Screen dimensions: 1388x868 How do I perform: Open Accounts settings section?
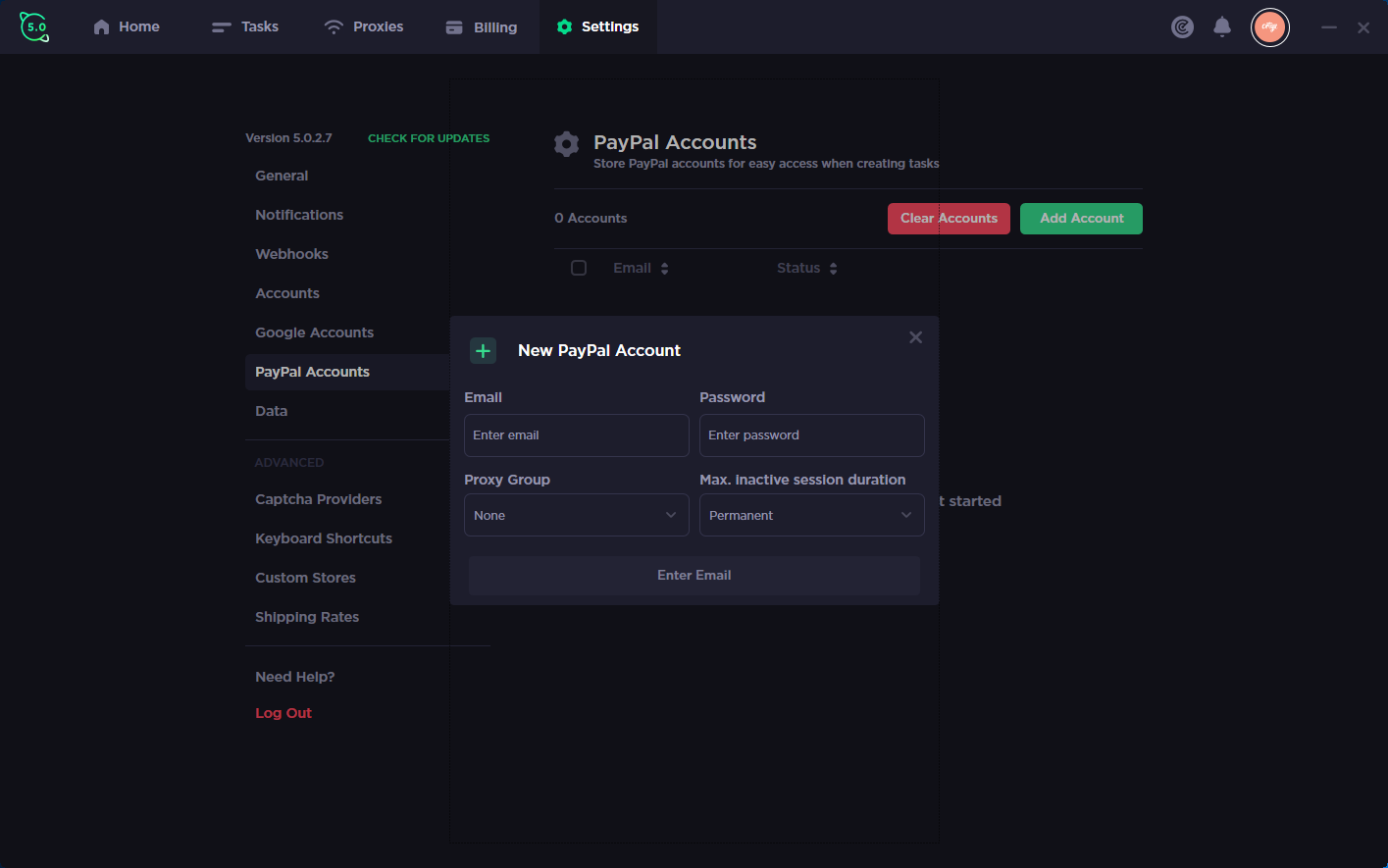coord(287,293)
